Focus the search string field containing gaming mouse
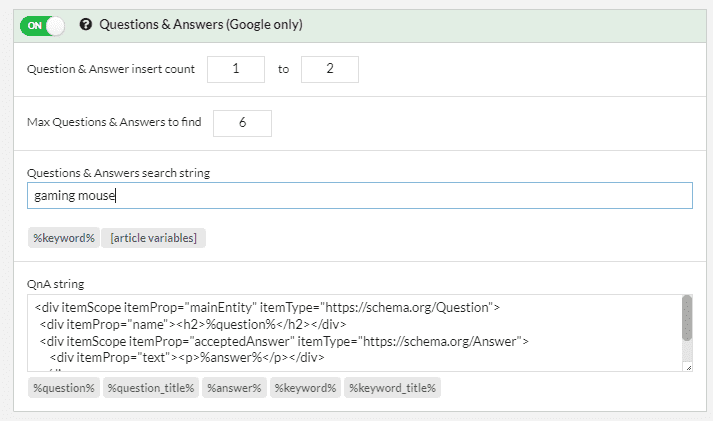 (x=360, y=195)
